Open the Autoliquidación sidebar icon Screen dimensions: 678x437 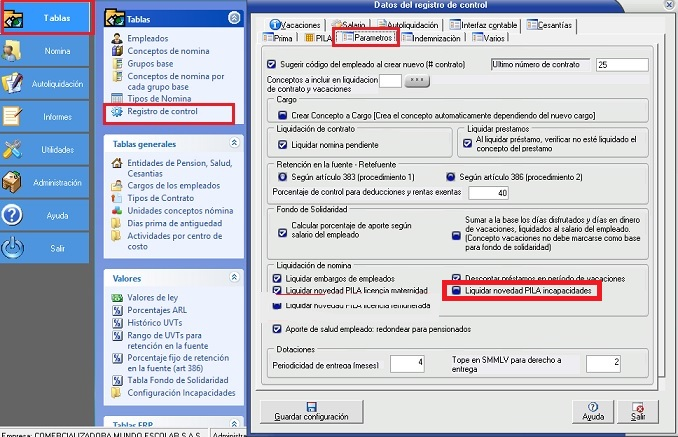point(14,83)
